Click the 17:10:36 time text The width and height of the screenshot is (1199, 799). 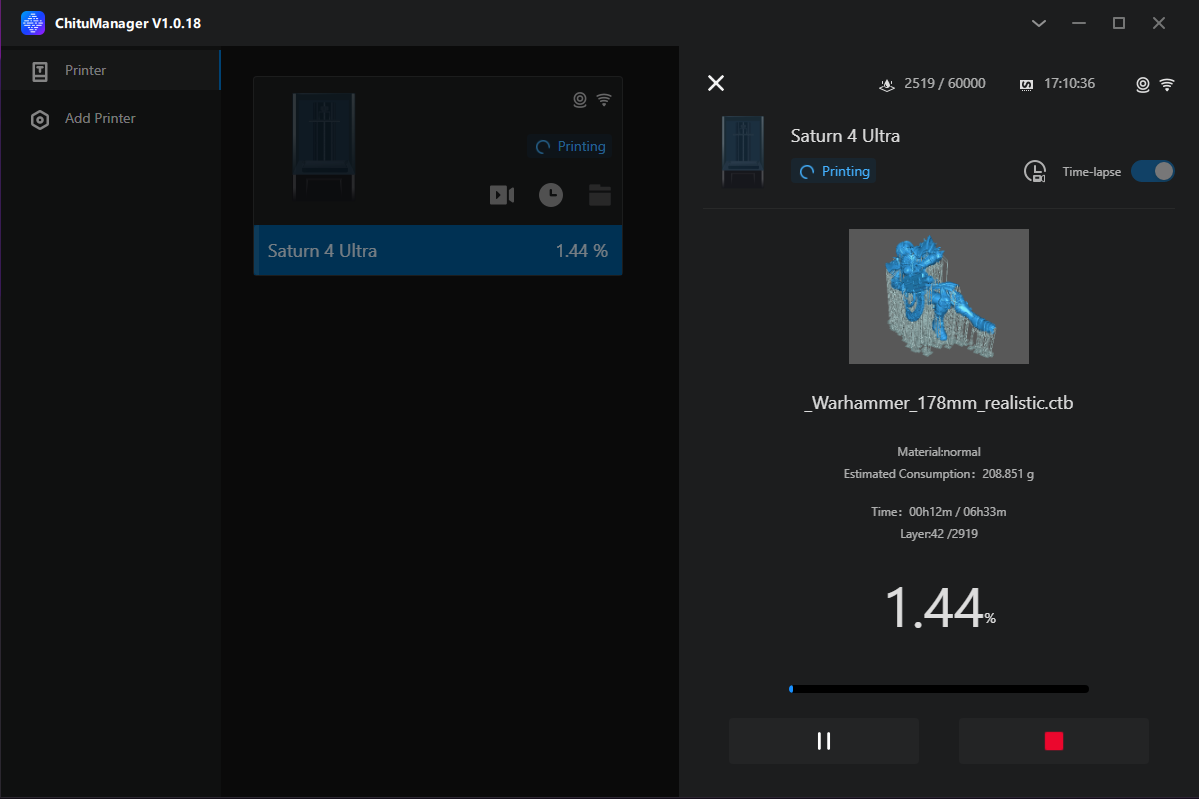coord(1069,83)
